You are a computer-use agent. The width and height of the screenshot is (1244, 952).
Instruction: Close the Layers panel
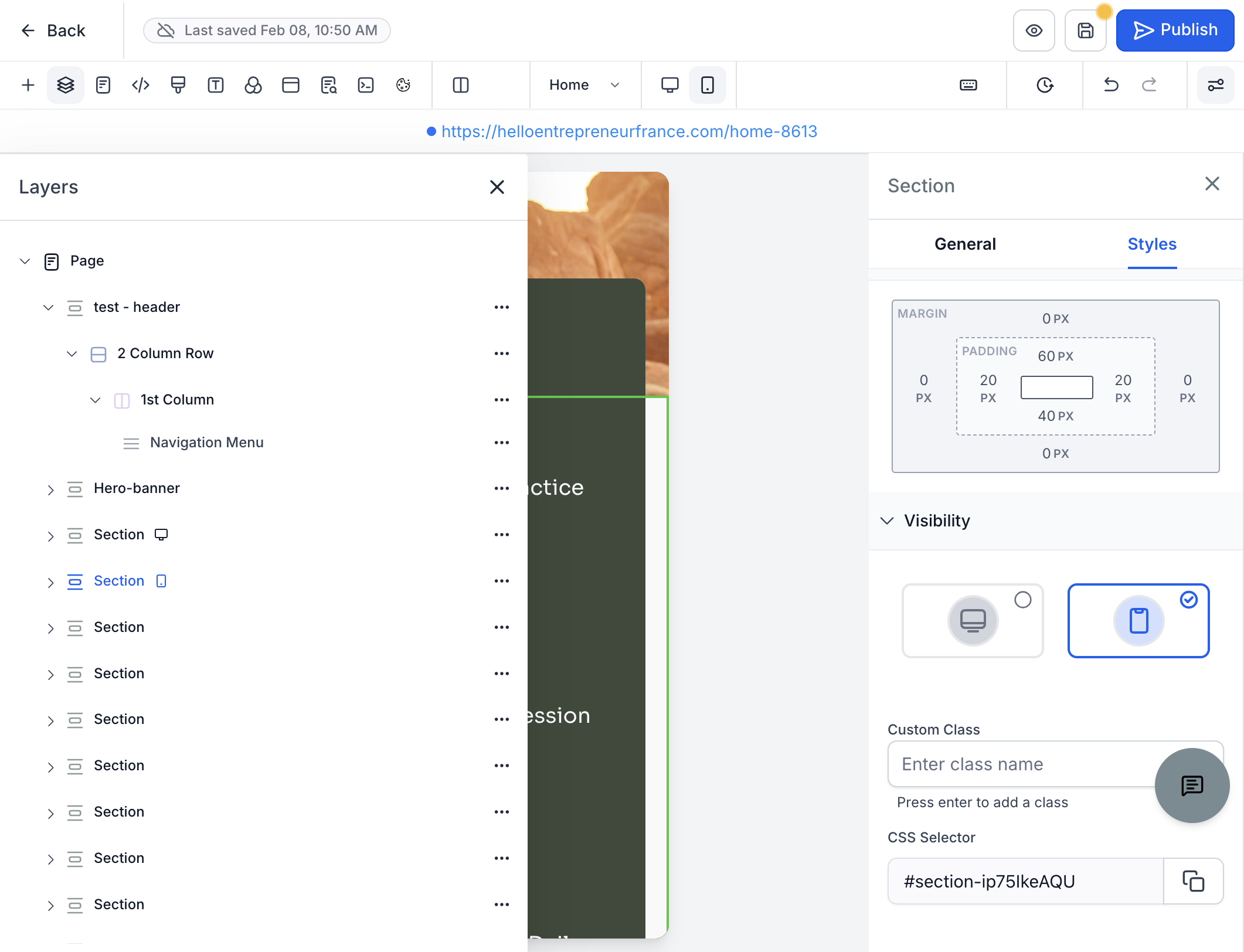[497, 187]
